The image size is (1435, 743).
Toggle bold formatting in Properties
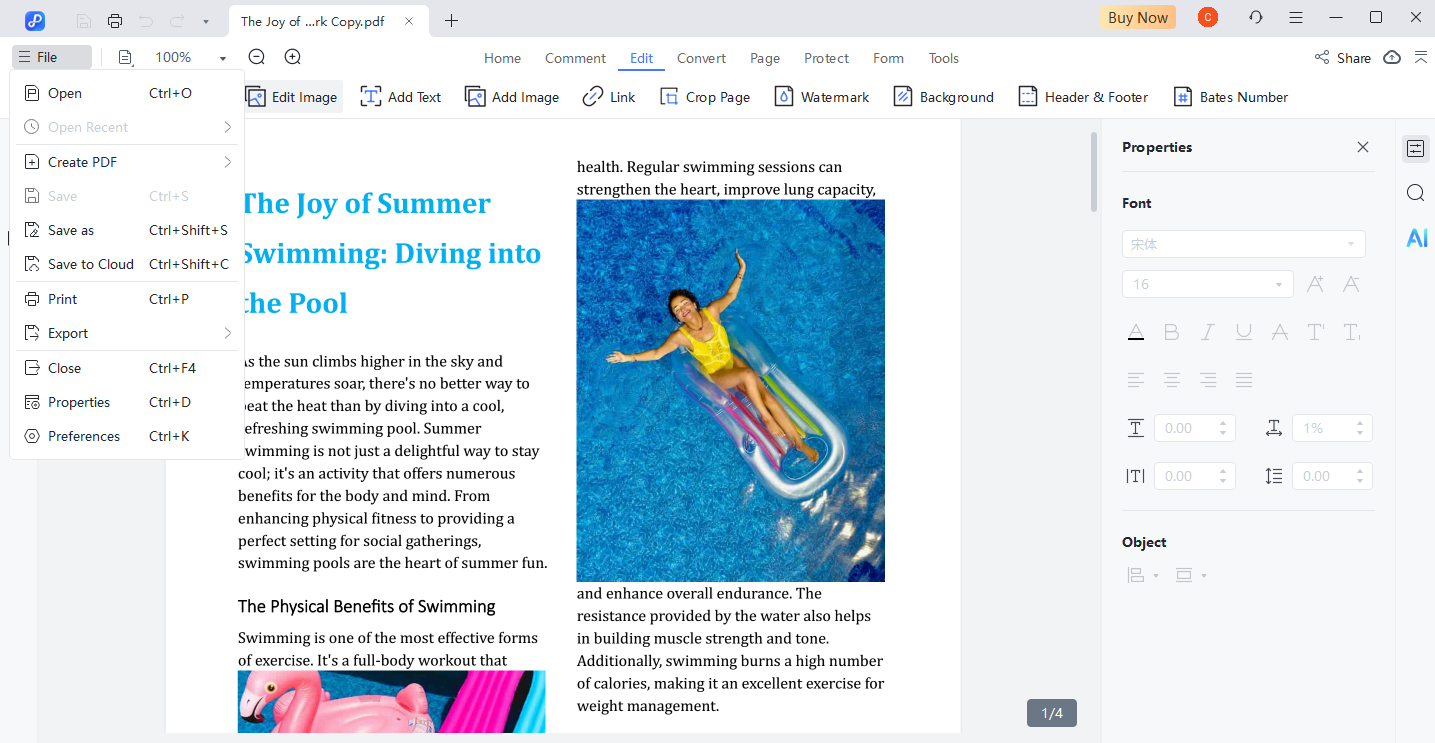point(1172,332)
